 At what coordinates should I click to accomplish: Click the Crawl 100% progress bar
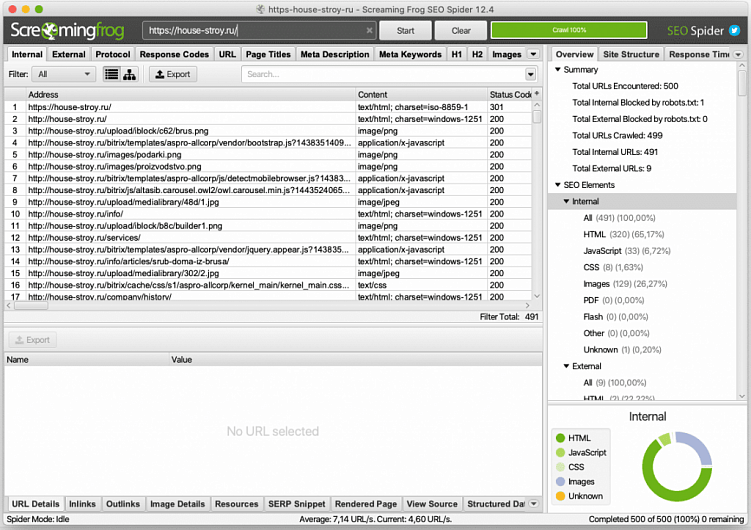tap(569, 30)
